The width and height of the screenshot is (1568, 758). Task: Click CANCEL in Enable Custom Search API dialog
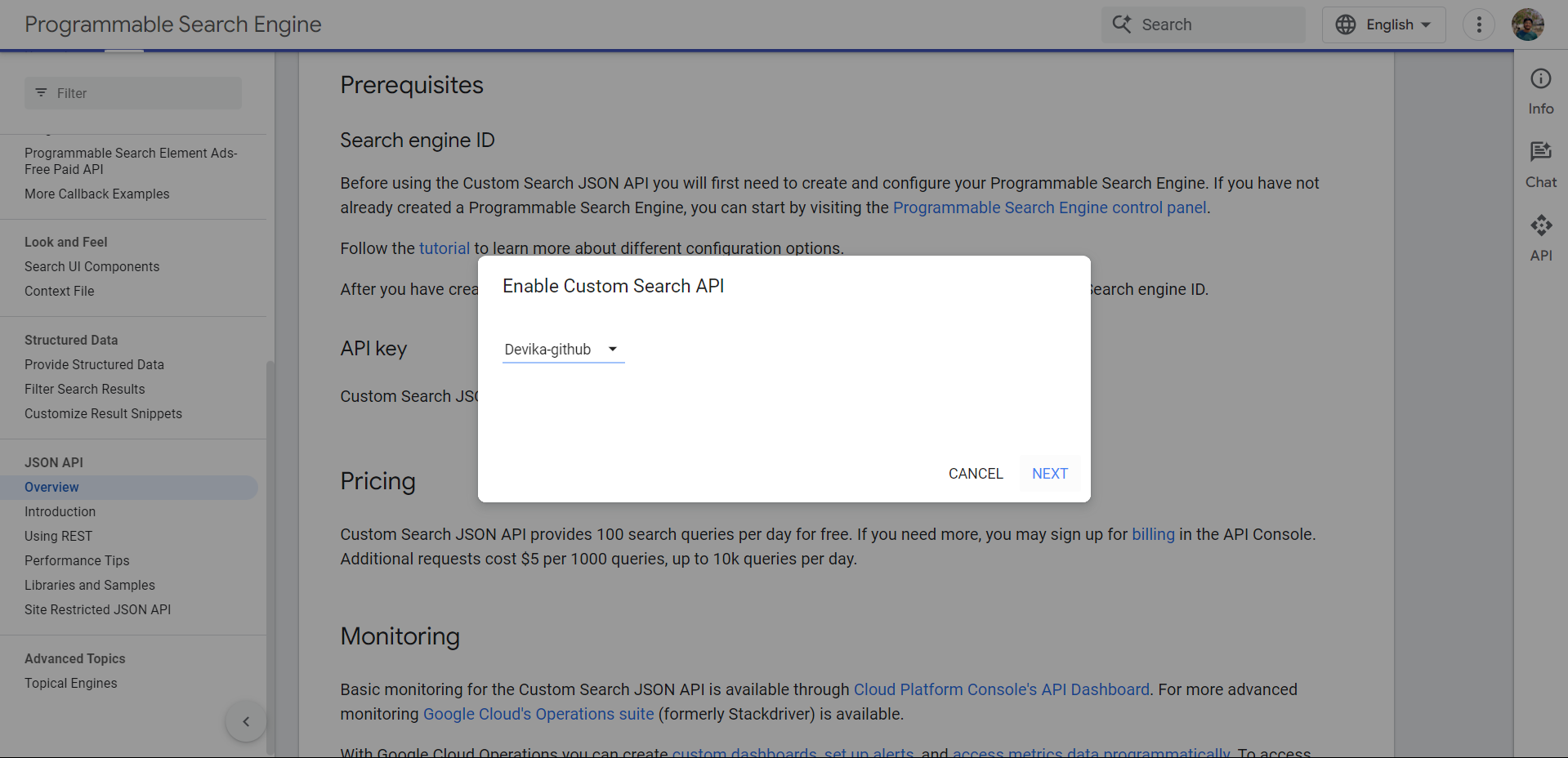[x=976, y=474]
